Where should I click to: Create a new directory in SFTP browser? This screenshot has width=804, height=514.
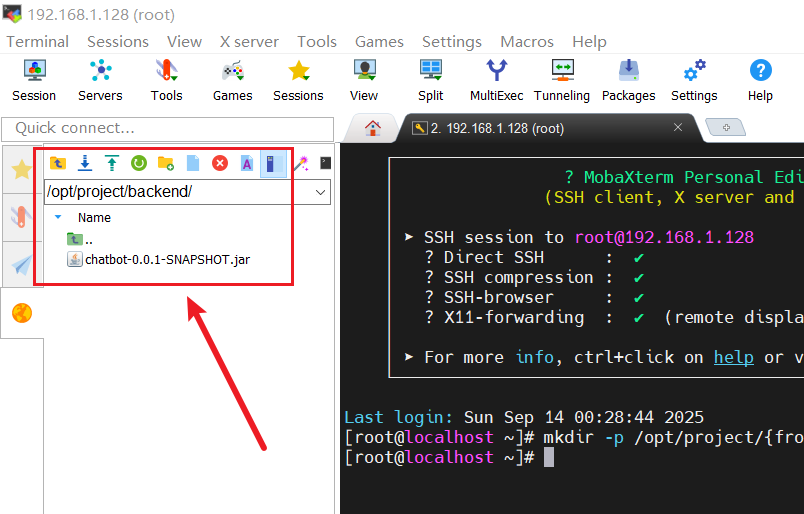pyautogui.click(x=166, y=163)
